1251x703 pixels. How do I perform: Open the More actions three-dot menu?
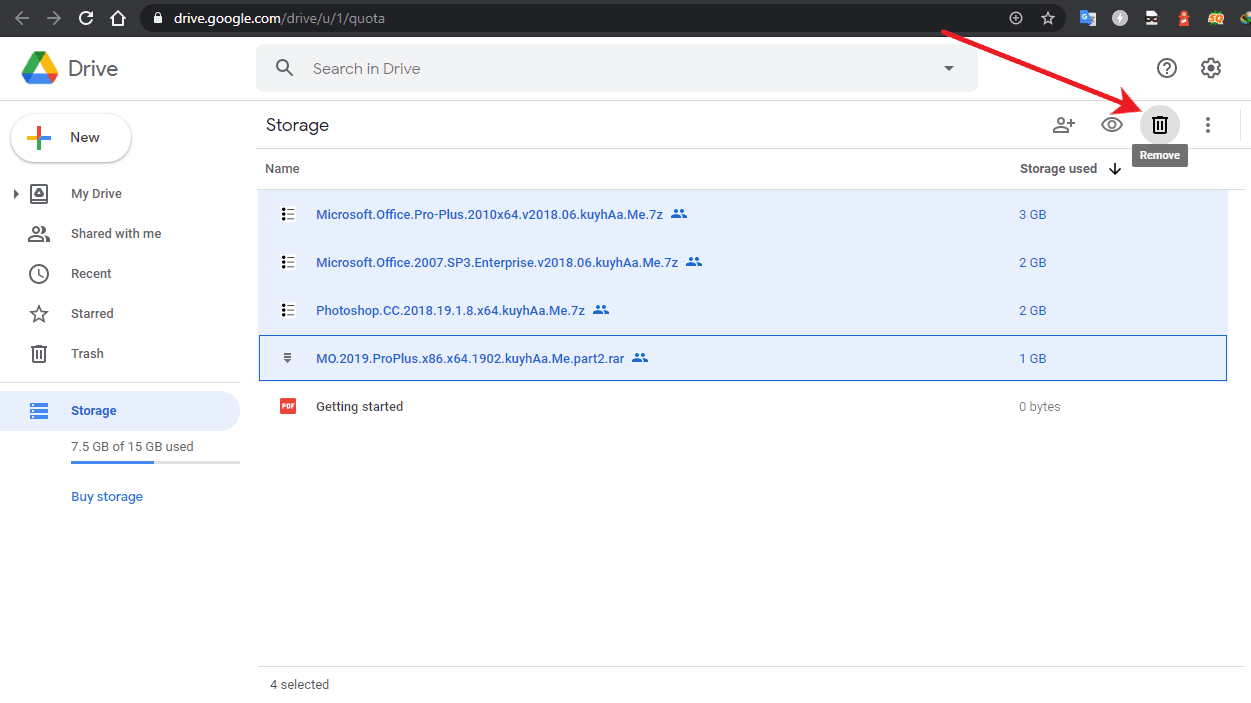[x=1208, y=125]
